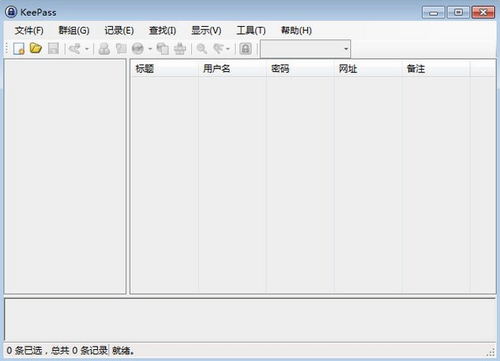The height and width of the screenshot is (361, 500).
Task: Open the quick search combo box
Action: [x=305, y=49]
